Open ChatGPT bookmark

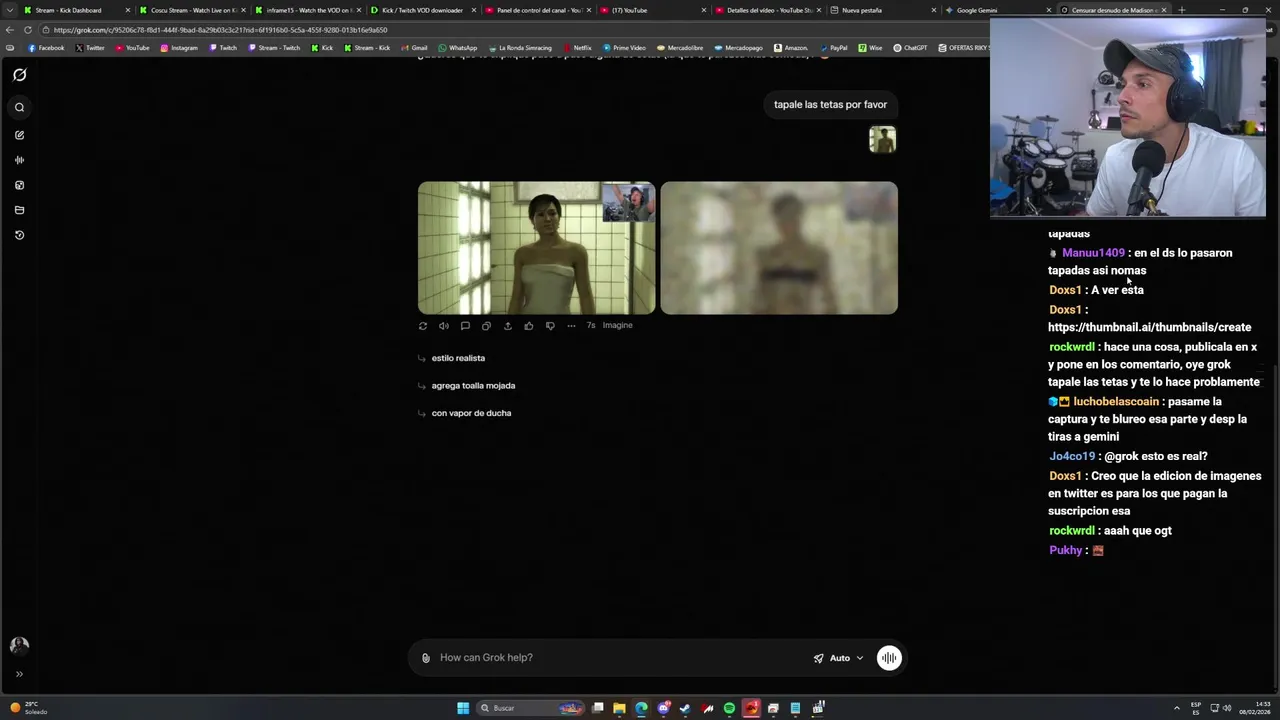click(x=910, y=48)
